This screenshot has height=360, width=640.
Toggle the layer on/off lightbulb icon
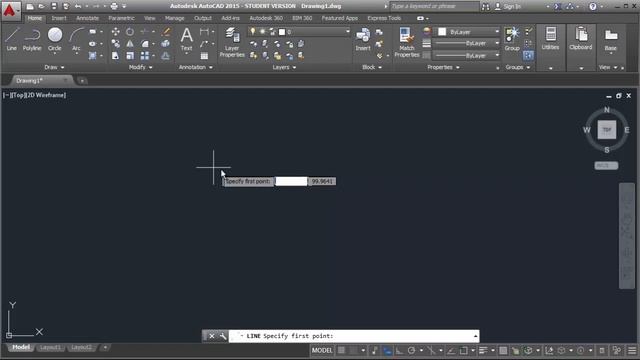coord(253,31)
